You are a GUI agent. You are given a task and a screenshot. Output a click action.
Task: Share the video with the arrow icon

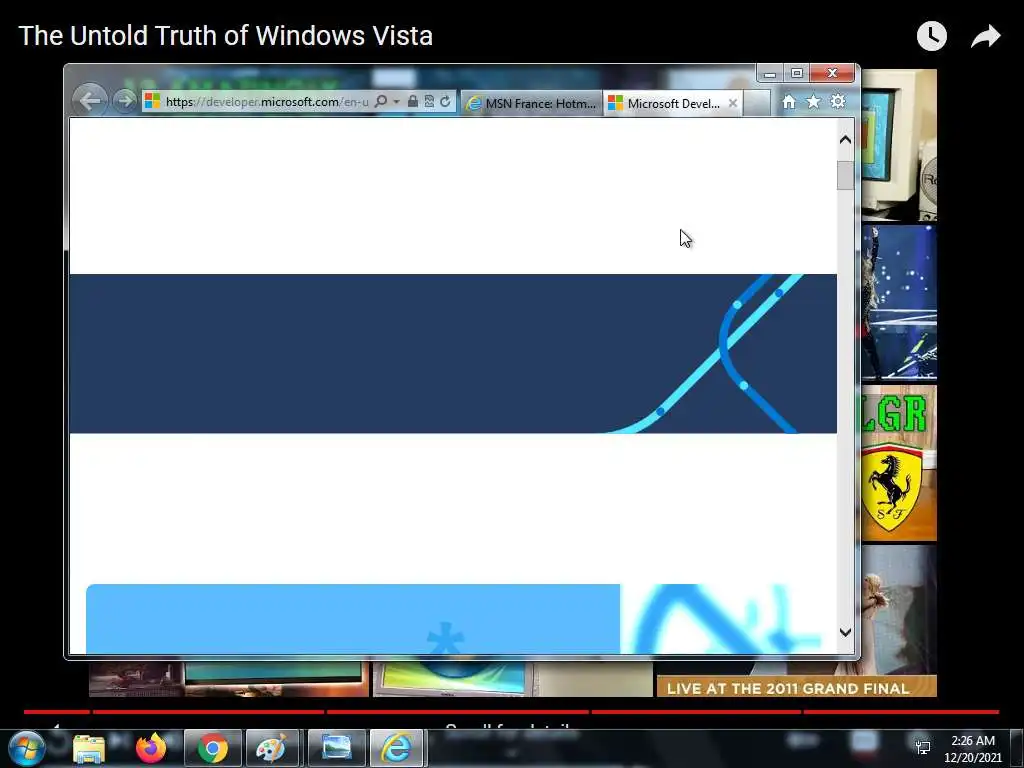(x=985, y=36)
